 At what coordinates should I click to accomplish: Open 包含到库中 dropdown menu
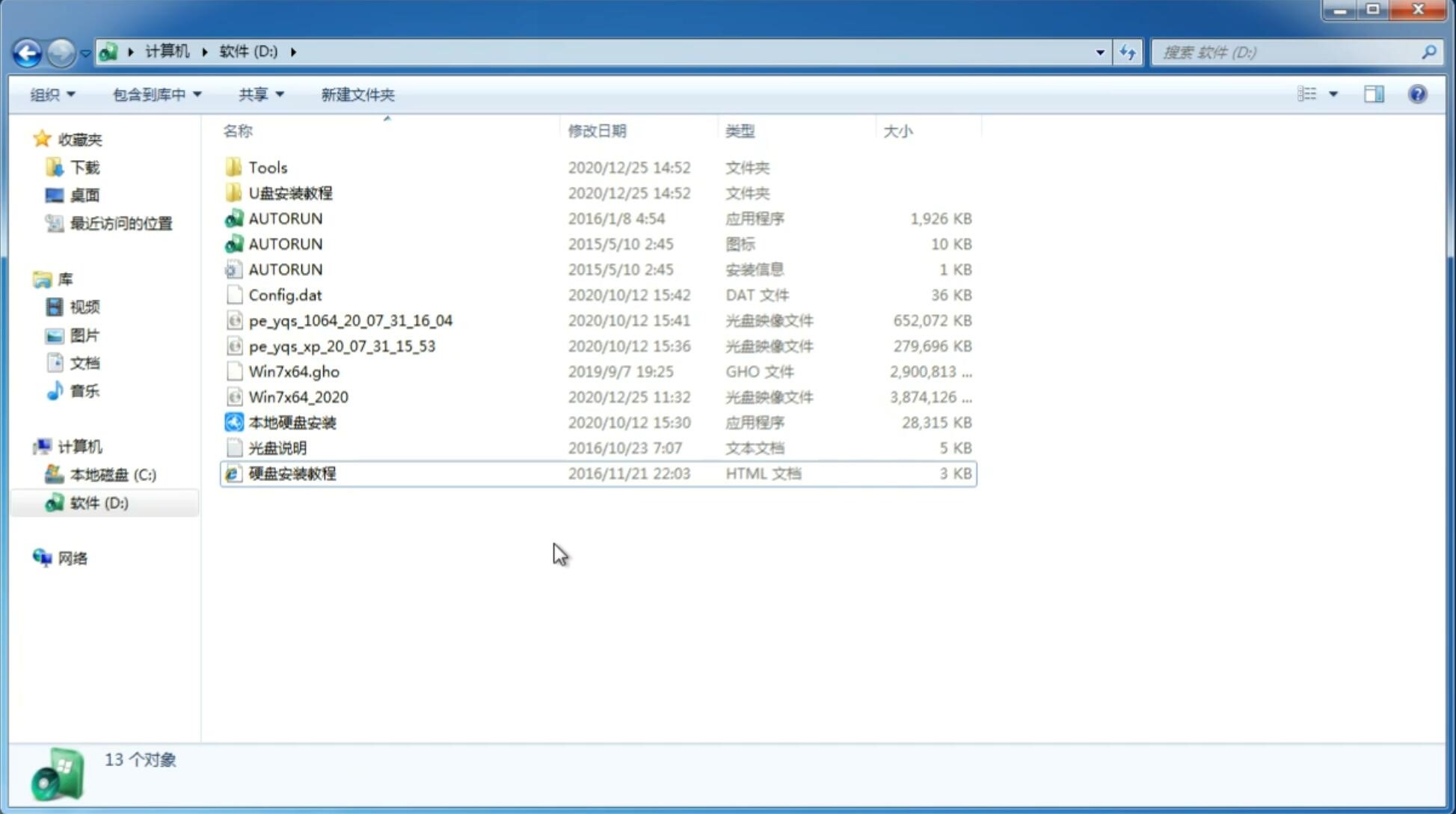pyautogui.click(x=154, y=94)
